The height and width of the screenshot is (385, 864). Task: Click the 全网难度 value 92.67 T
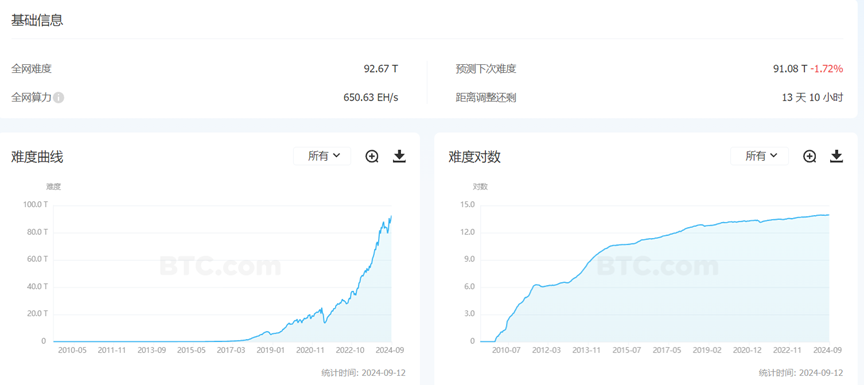[x=381, y=69]
